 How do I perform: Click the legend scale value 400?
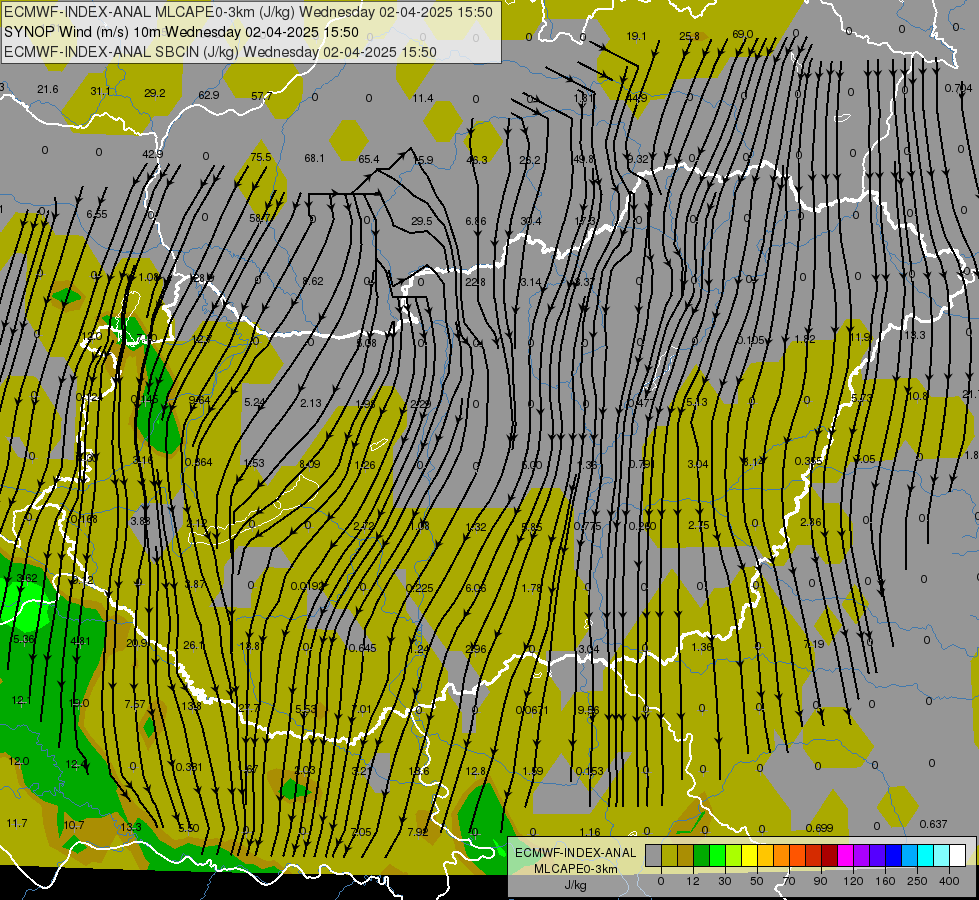tap(949, 881)
